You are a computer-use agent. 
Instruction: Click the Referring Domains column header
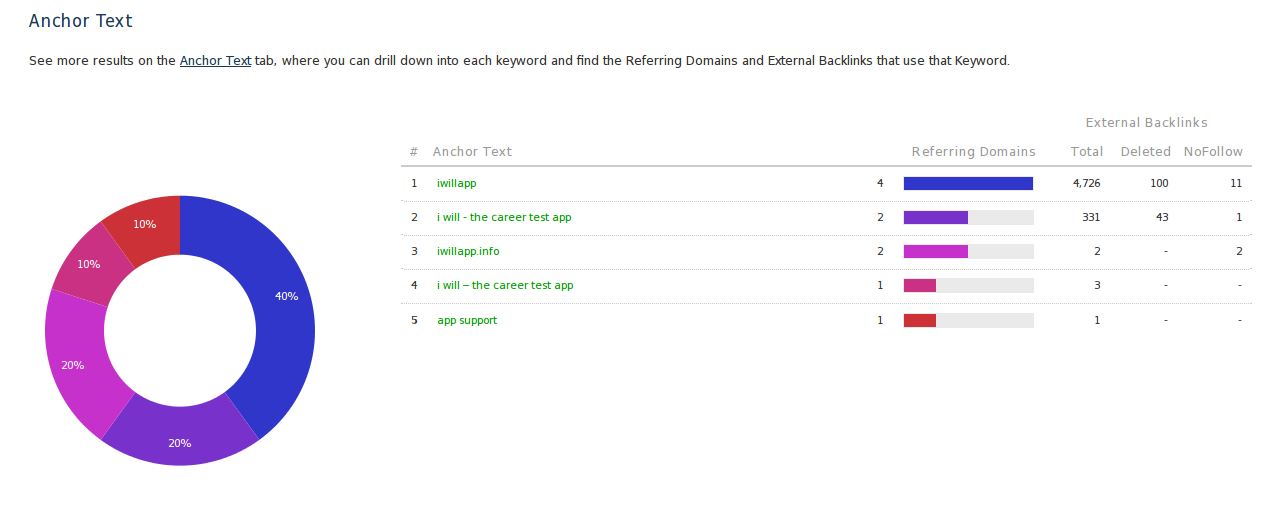pos(973,152)
